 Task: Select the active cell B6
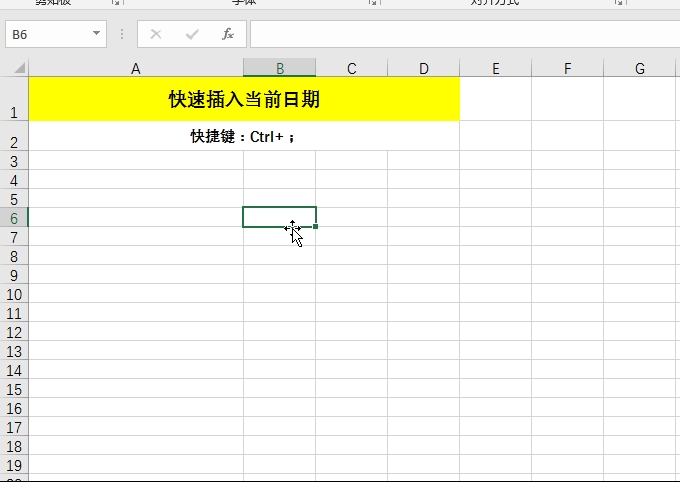coord(270,216)
